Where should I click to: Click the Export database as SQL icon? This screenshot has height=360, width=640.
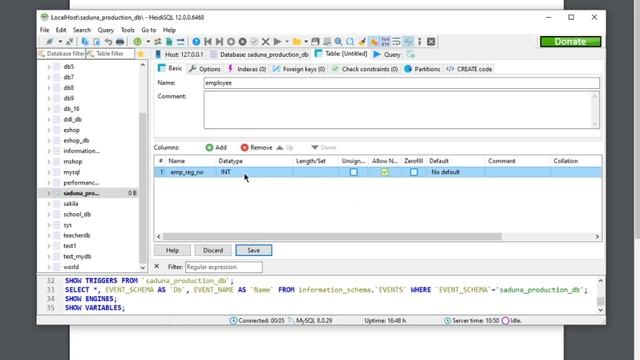point(169,42)
